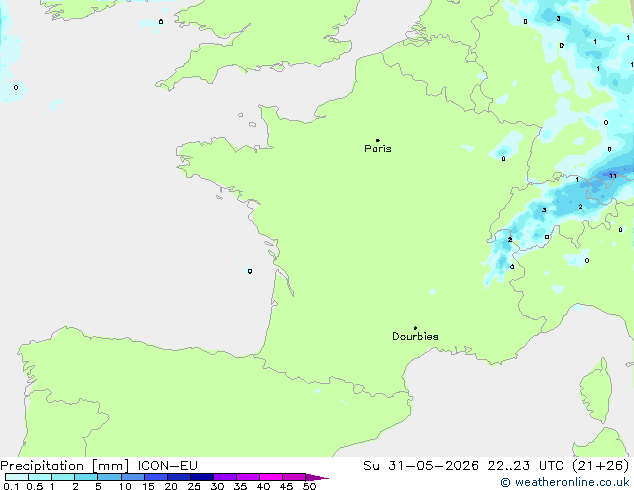
Task: Click the "30" legend scale label
Action: tap(217, 486)
